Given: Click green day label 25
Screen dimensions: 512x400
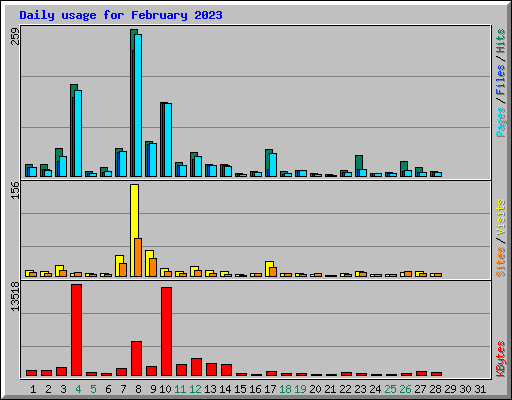Looking at the screenshot, I should (390, 389).
